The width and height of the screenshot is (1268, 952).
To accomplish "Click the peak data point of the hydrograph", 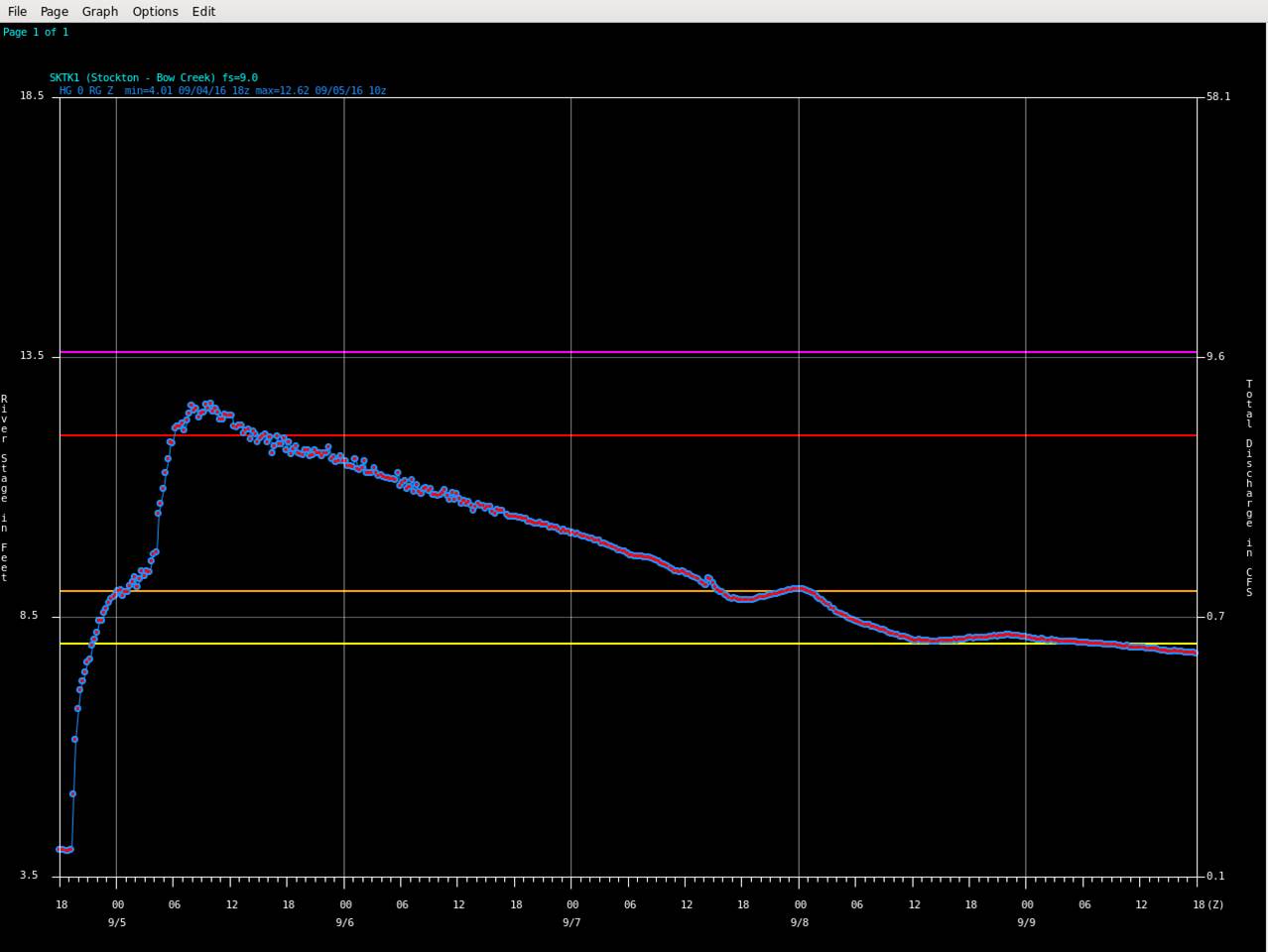I will [209, 404].
